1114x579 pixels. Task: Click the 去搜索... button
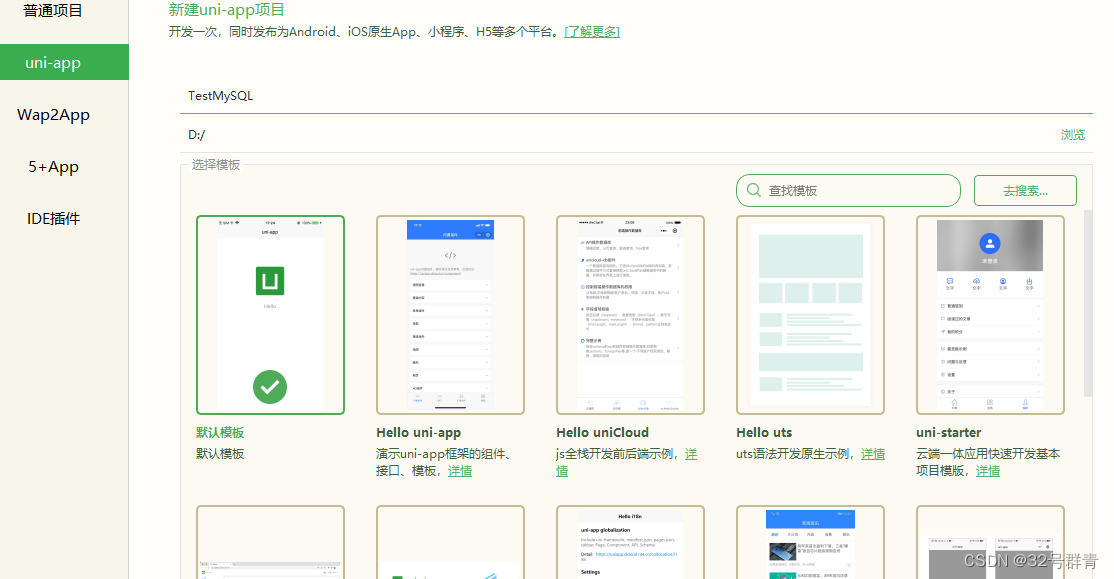click(x=1025, y=190)
